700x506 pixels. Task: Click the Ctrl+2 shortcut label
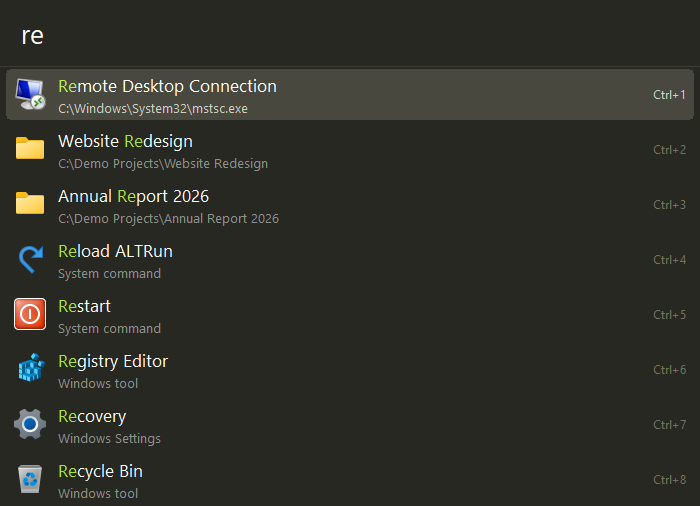[x=669, y=150]
